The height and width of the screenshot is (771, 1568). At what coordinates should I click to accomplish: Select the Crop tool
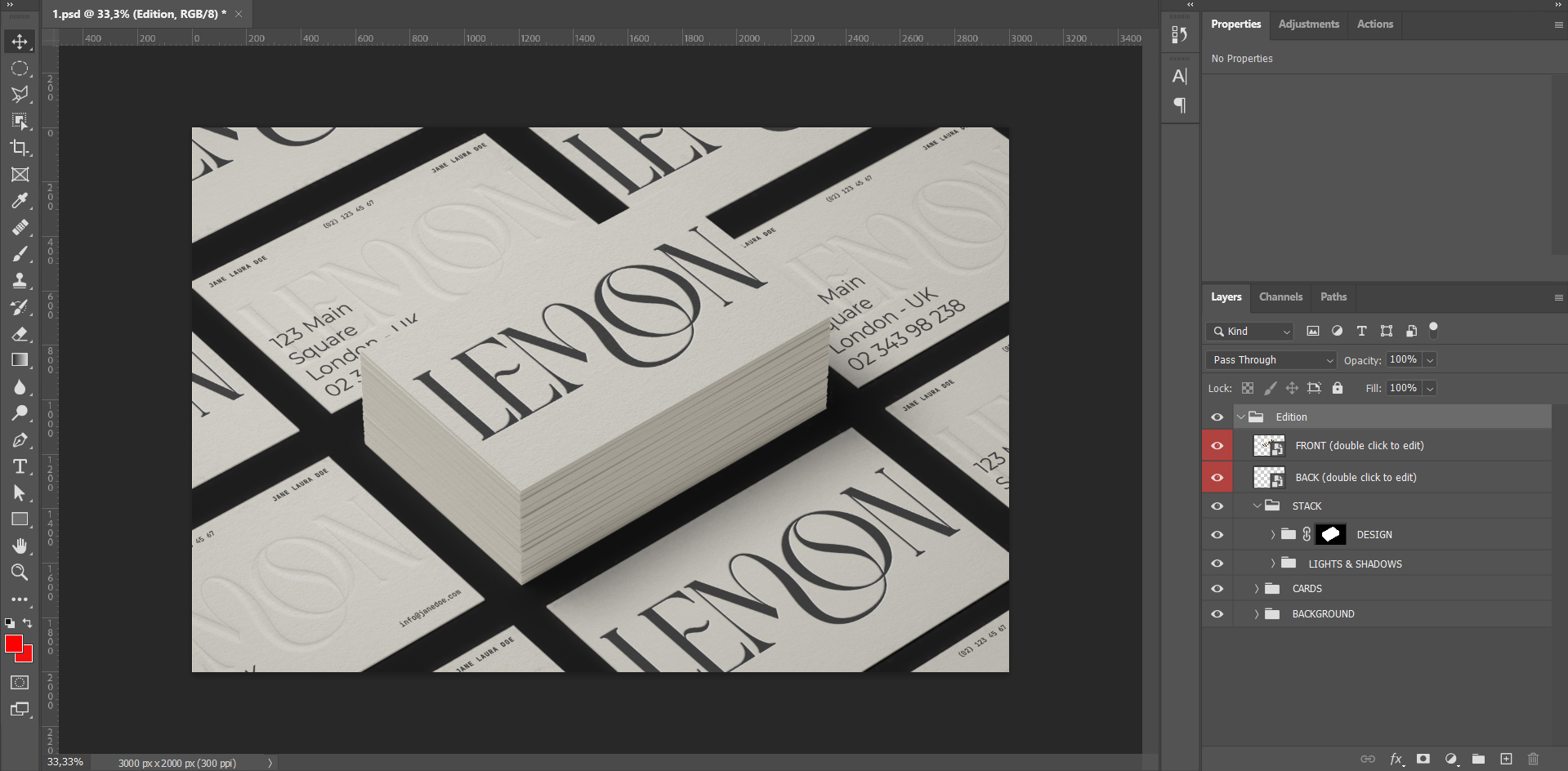pyautogui.click(x=20, y=148)
